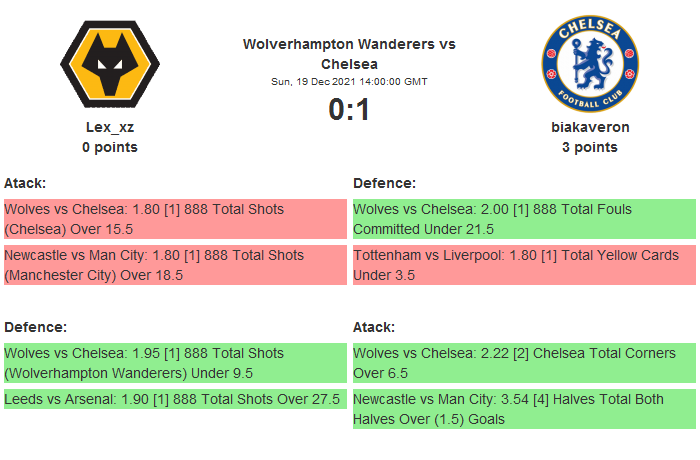
Task: Open the Lex_xz player name
Action: [110, 127]
